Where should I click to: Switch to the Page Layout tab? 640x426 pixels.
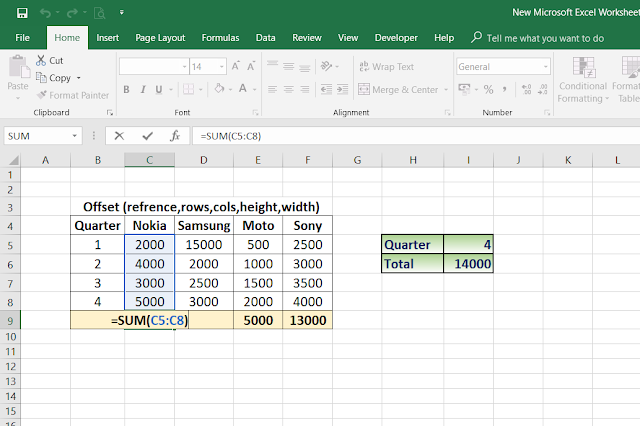(x=160, y=38)
